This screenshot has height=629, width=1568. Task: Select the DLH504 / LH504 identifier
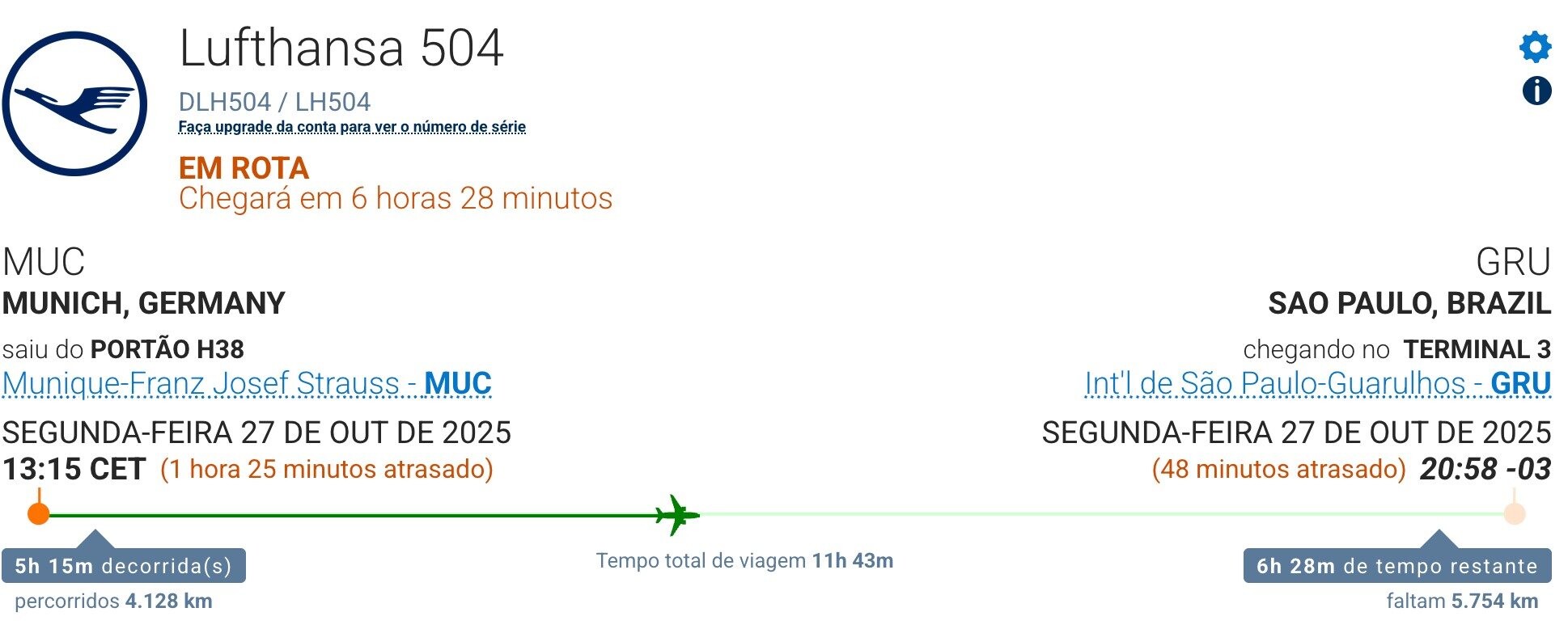point(274,100)
